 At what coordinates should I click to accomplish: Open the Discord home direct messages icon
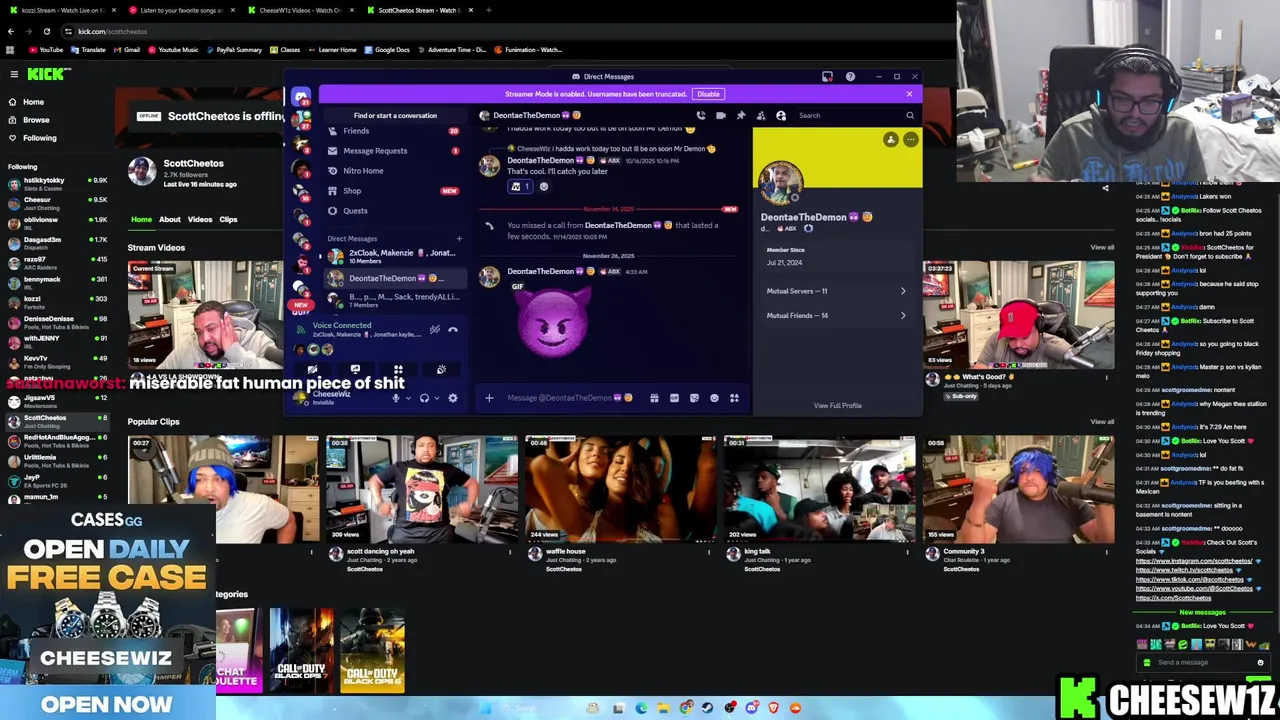301,96
